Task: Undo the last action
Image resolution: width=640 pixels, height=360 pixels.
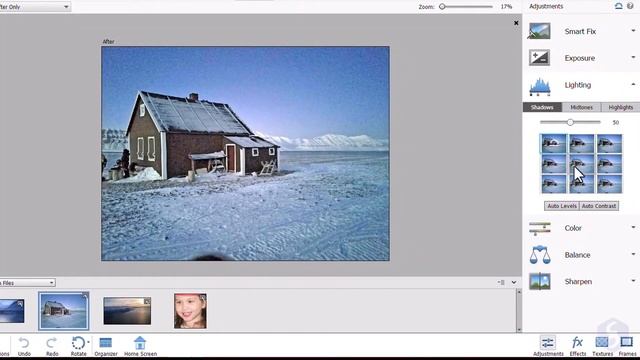Action: [x=24, y=346]
